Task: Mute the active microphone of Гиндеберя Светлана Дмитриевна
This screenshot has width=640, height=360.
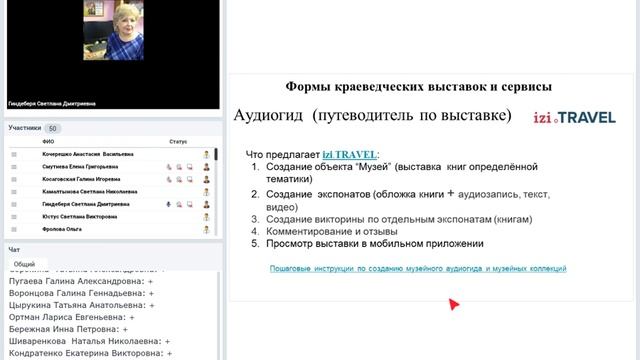Action: [x=169, y=204]
